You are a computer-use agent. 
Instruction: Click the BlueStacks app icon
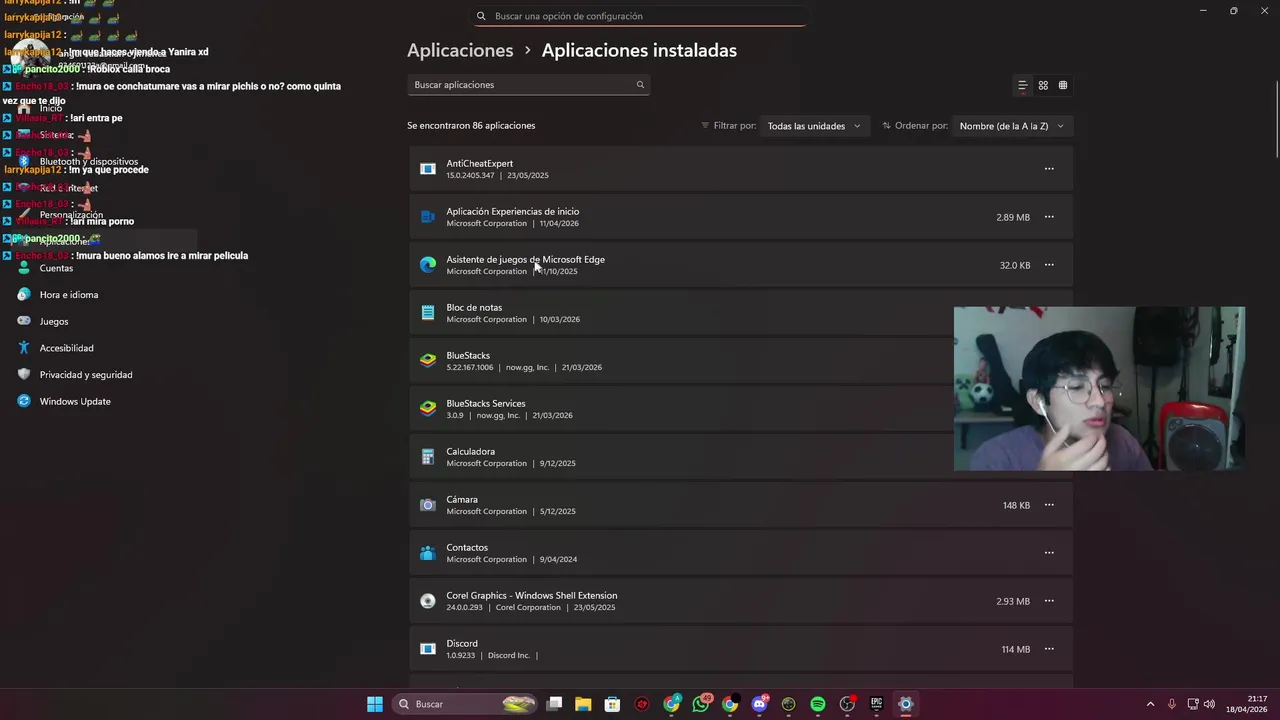tap(428, 361)
